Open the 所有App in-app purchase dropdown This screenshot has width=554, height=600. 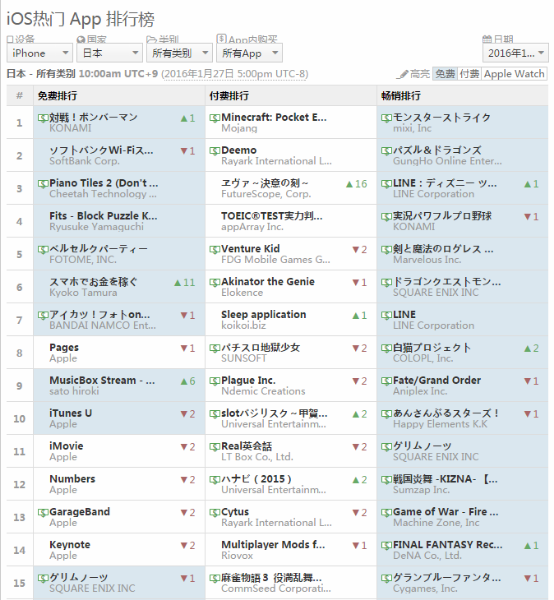coord(249,53)
